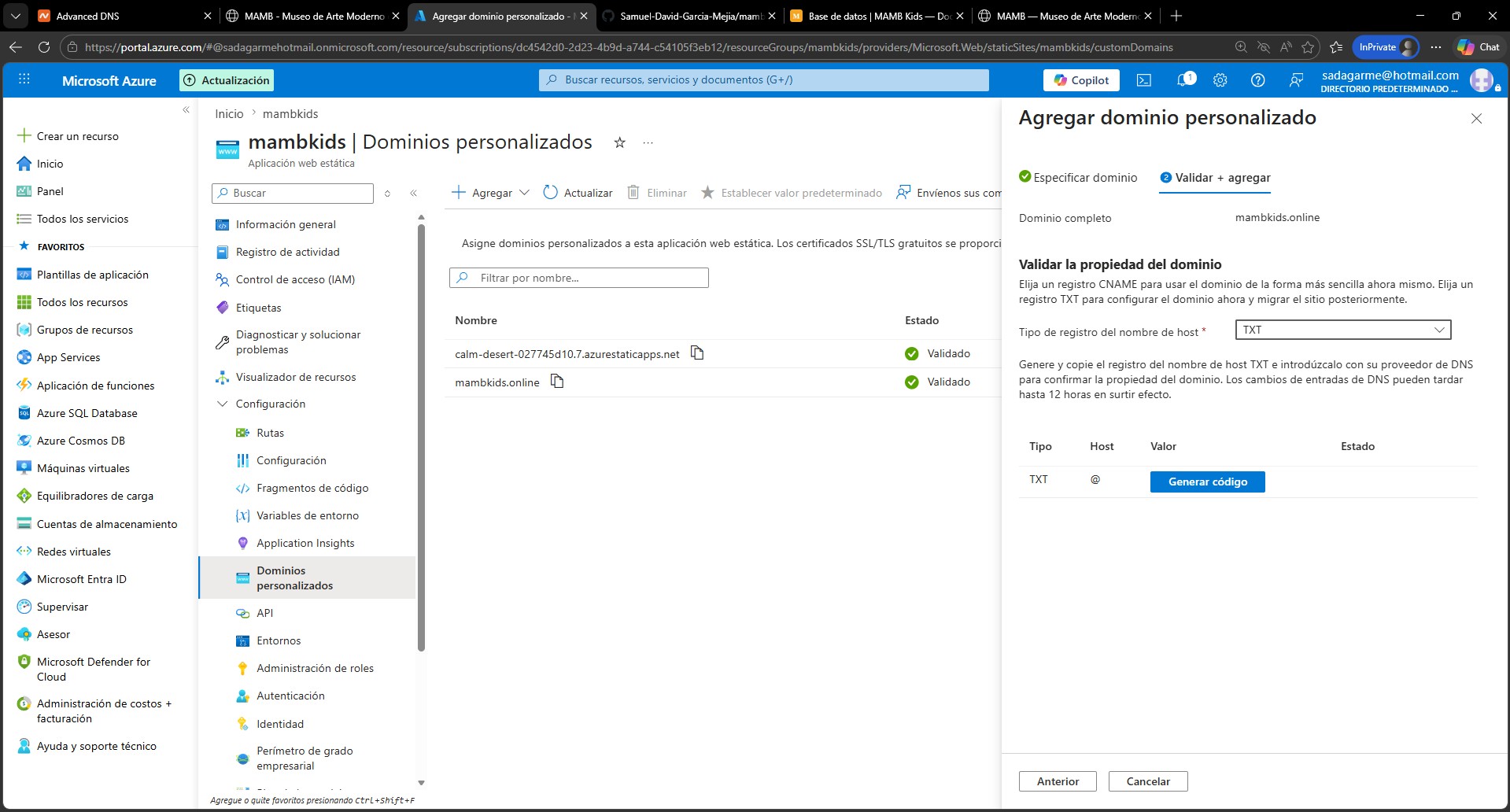Open the Agregar dropdown

[490, 193]
